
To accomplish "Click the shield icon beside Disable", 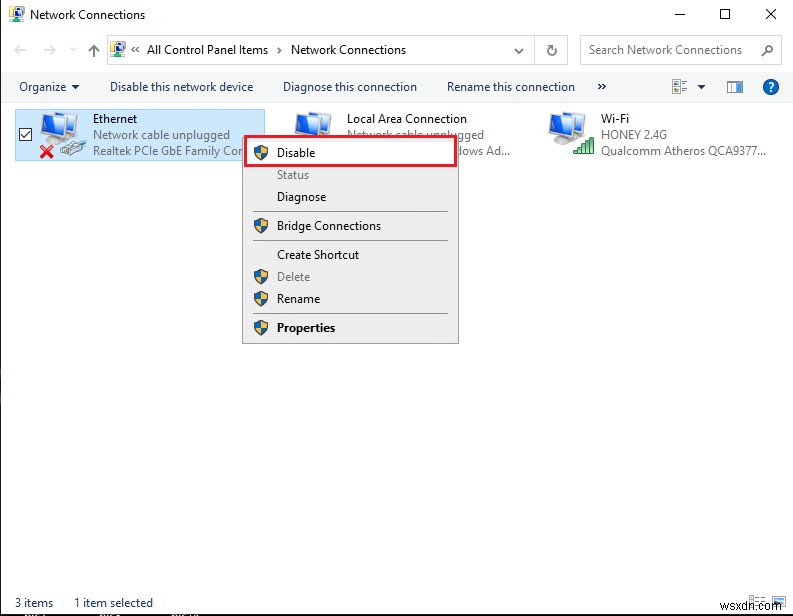I will (x=261, y=153).
